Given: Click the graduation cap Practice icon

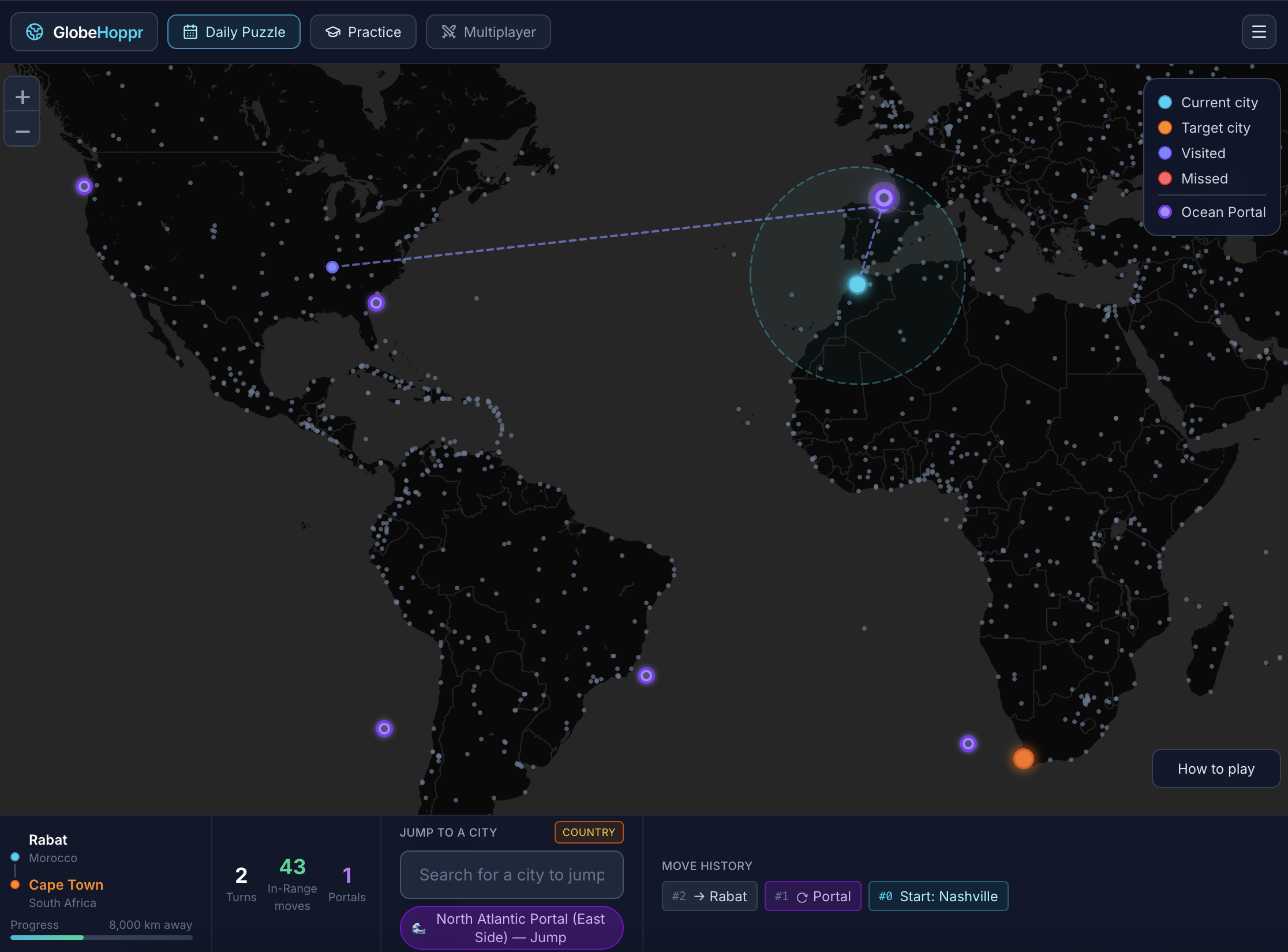Looking at the screenshot, I should (332, 32).
